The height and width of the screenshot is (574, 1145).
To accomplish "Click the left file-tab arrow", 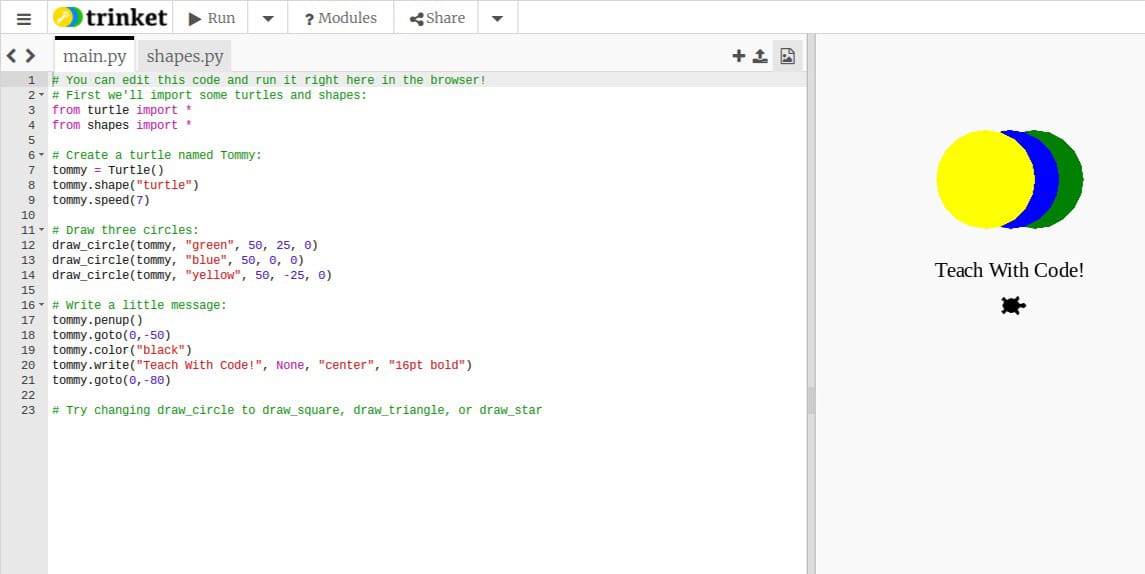I will (x=12, y=56).
